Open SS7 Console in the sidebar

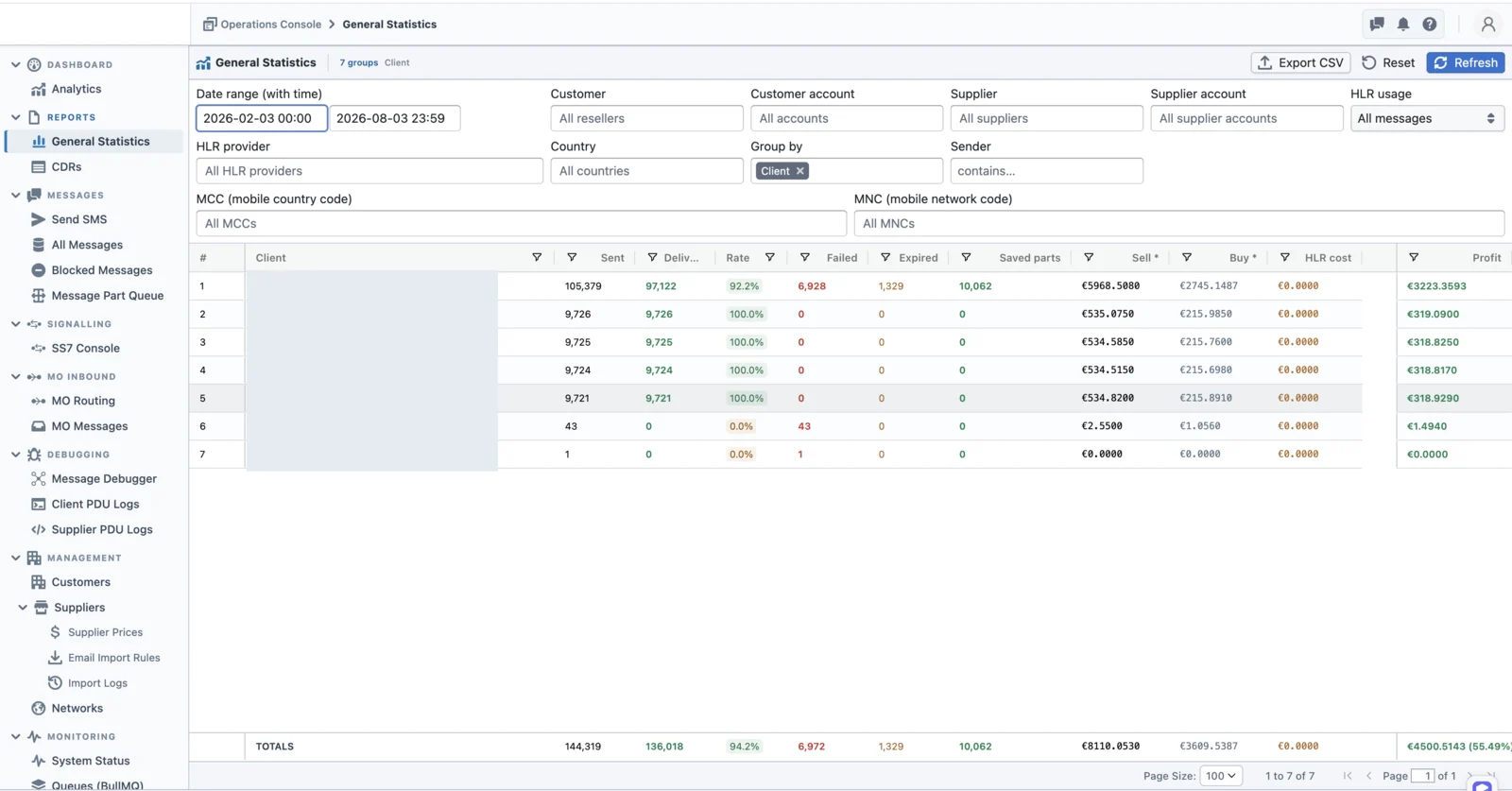[85, 349]
